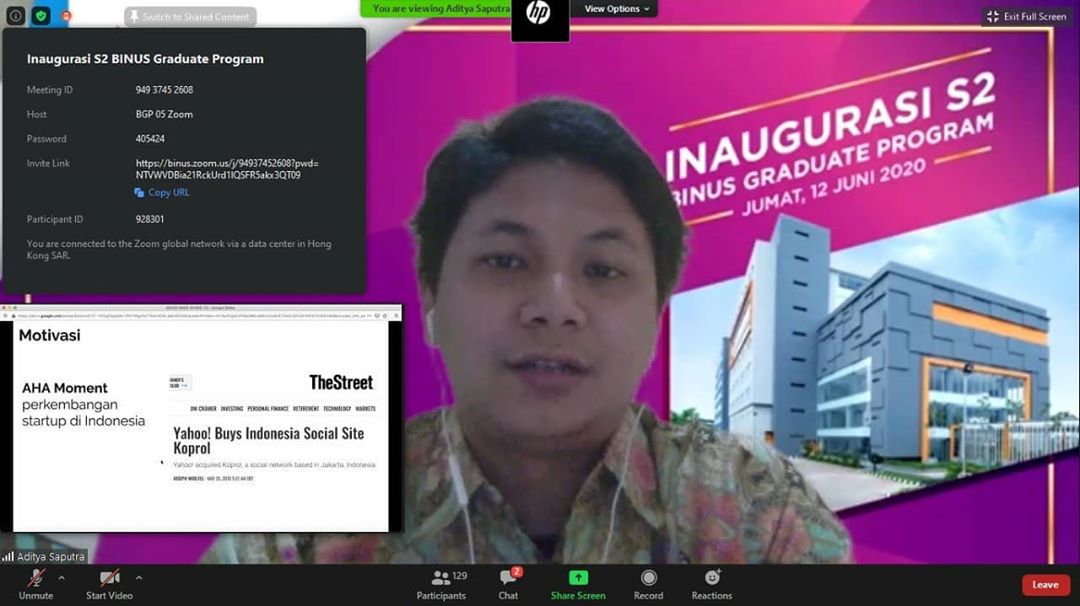Open the Chat panel
This screenshot has width=1080, height=606.
(509, 584)
